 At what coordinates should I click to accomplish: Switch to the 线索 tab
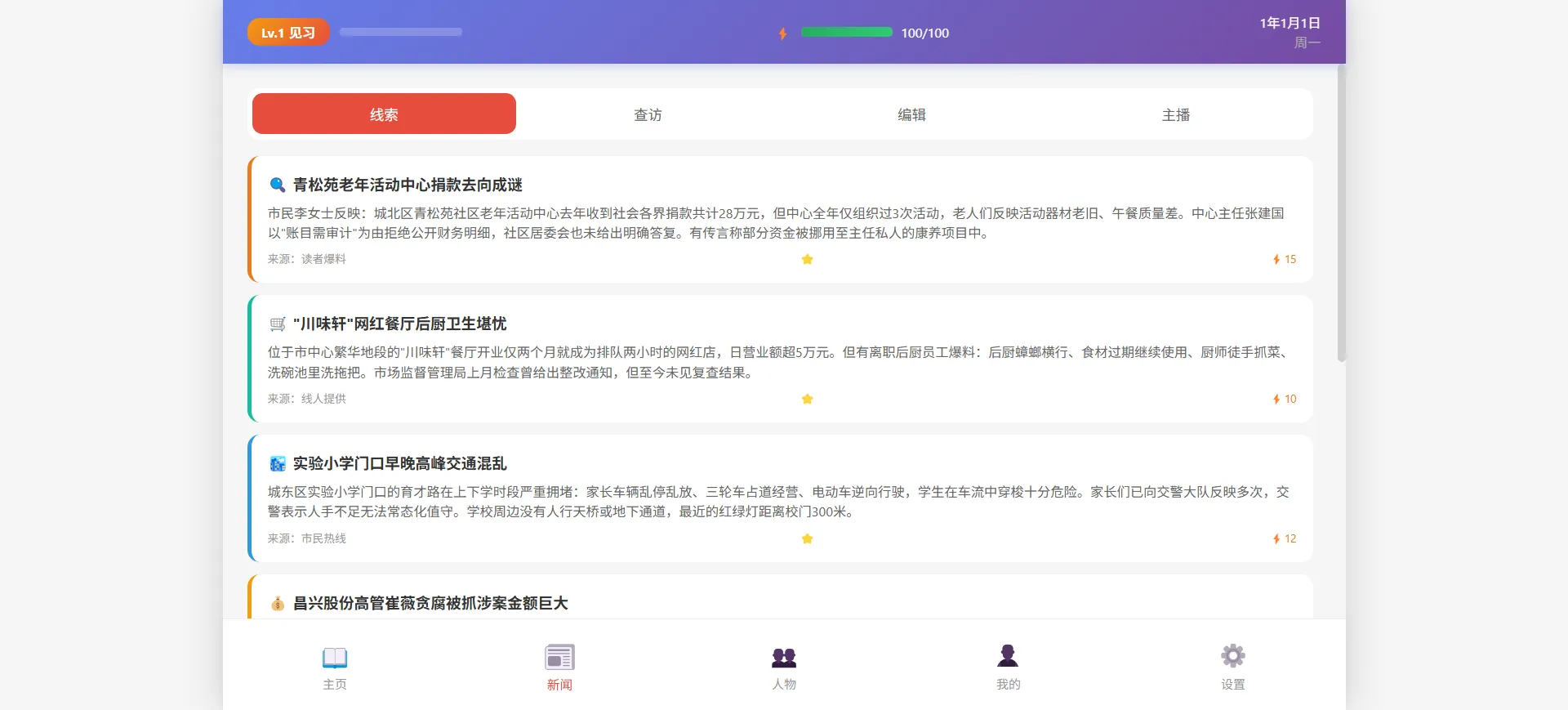click(x=384, y=114)
